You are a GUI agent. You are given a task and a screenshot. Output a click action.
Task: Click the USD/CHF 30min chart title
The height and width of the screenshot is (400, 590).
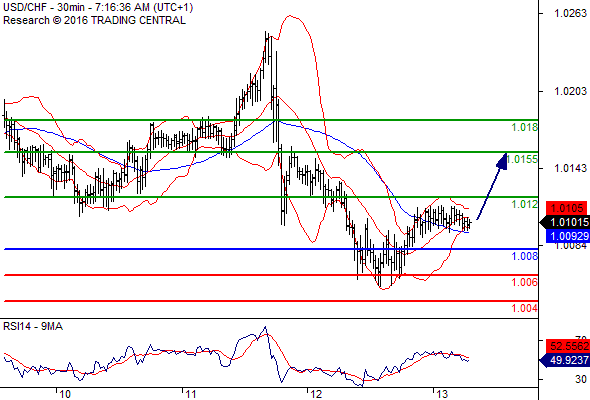coord(98,8)
